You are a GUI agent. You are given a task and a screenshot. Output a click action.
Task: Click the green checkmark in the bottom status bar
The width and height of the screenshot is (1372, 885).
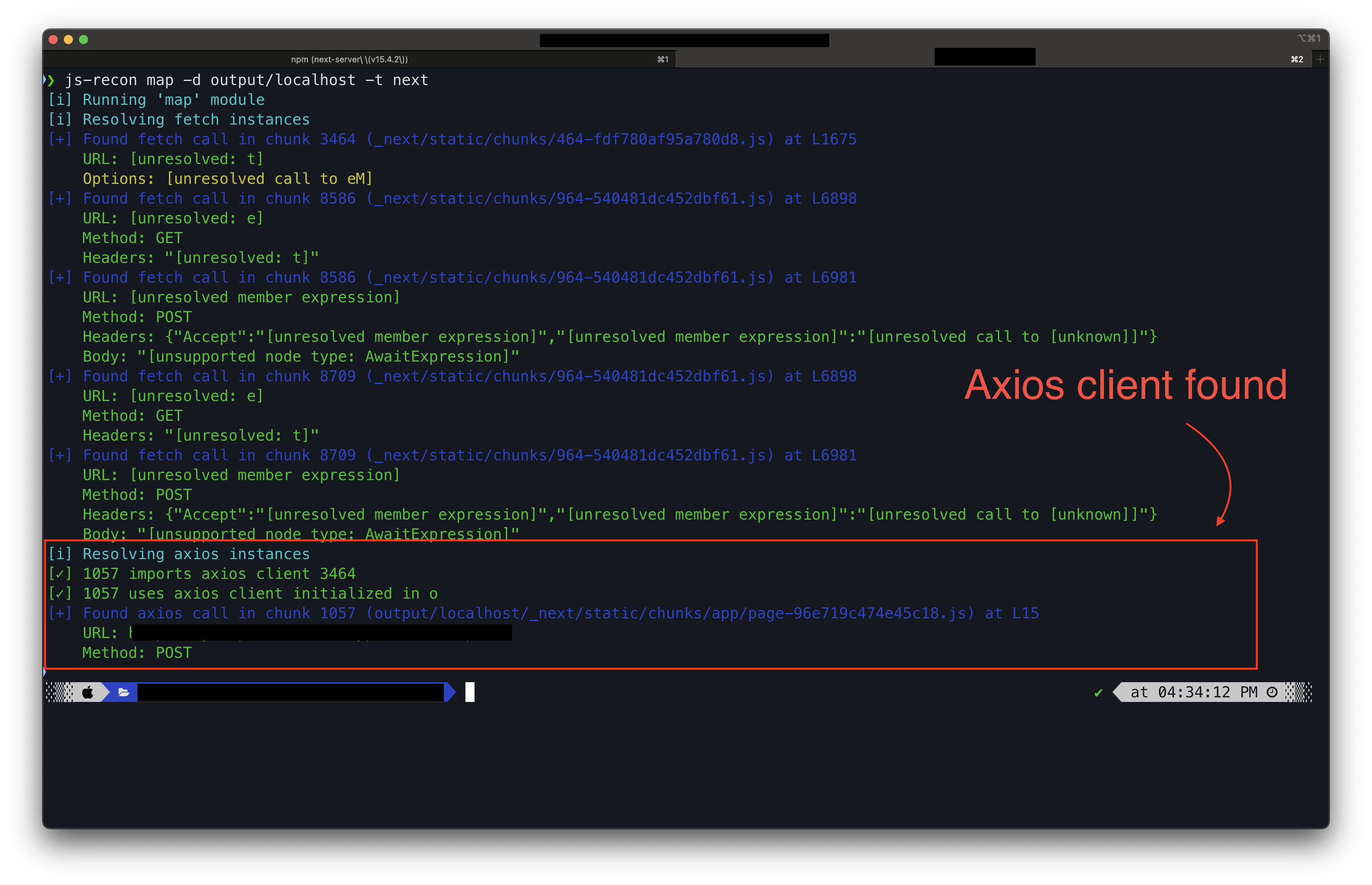click(x=1098, y=692)
